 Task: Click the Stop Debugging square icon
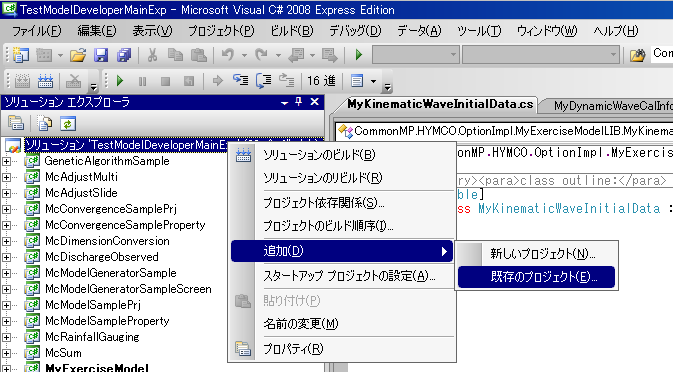[x=165, y=81]
